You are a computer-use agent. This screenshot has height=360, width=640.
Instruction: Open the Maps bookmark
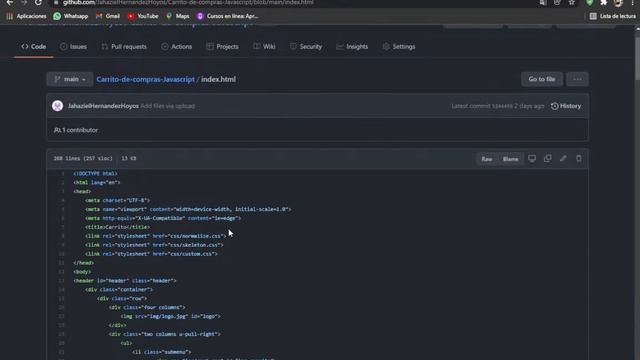(x=178, y=16)
